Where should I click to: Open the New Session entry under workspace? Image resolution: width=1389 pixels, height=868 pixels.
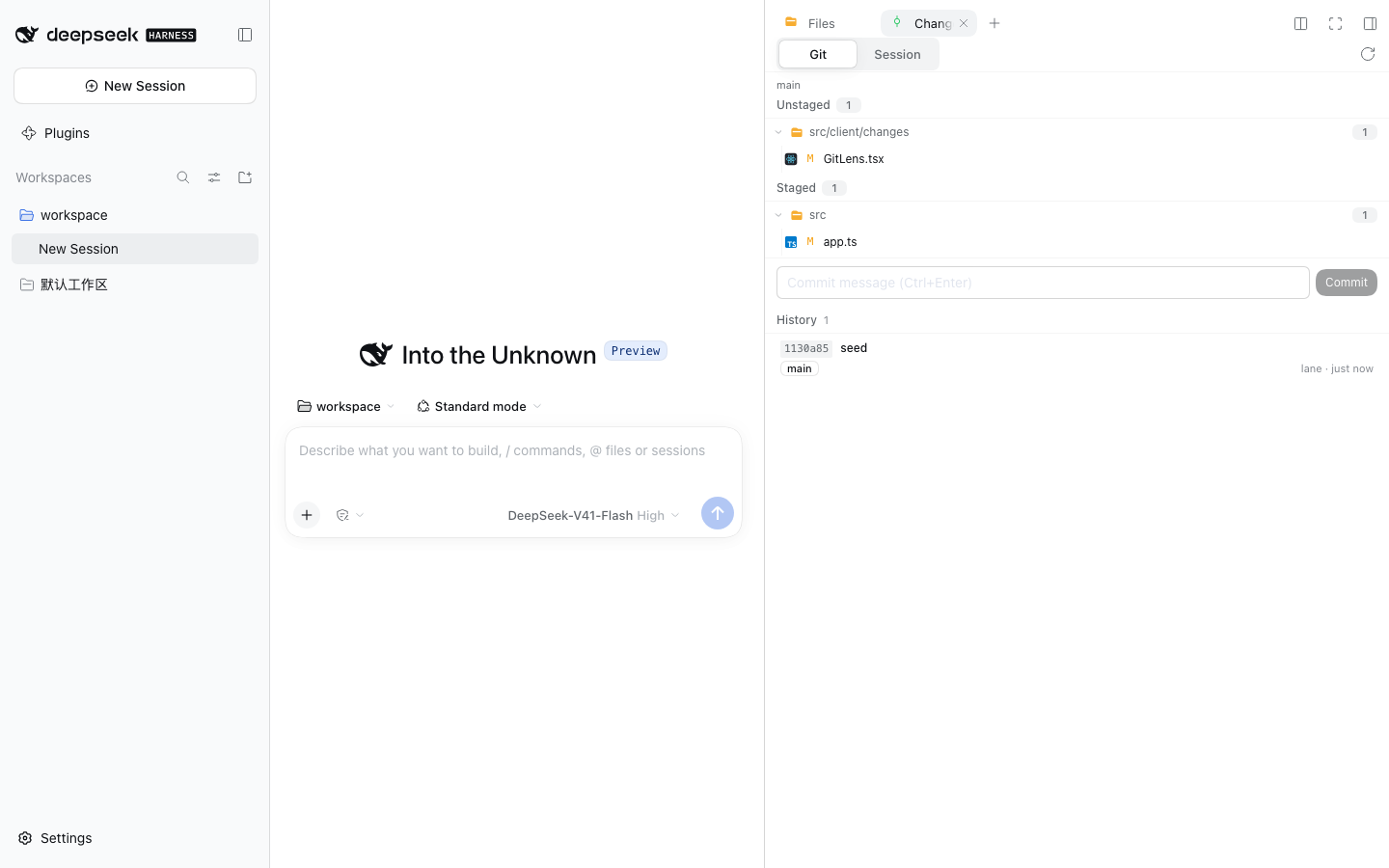click(x=135, y=249)
